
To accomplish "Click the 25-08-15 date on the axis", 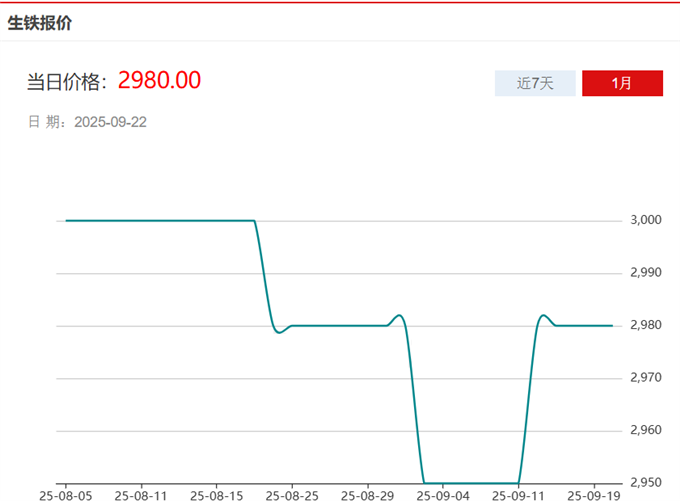I will 217,494.
